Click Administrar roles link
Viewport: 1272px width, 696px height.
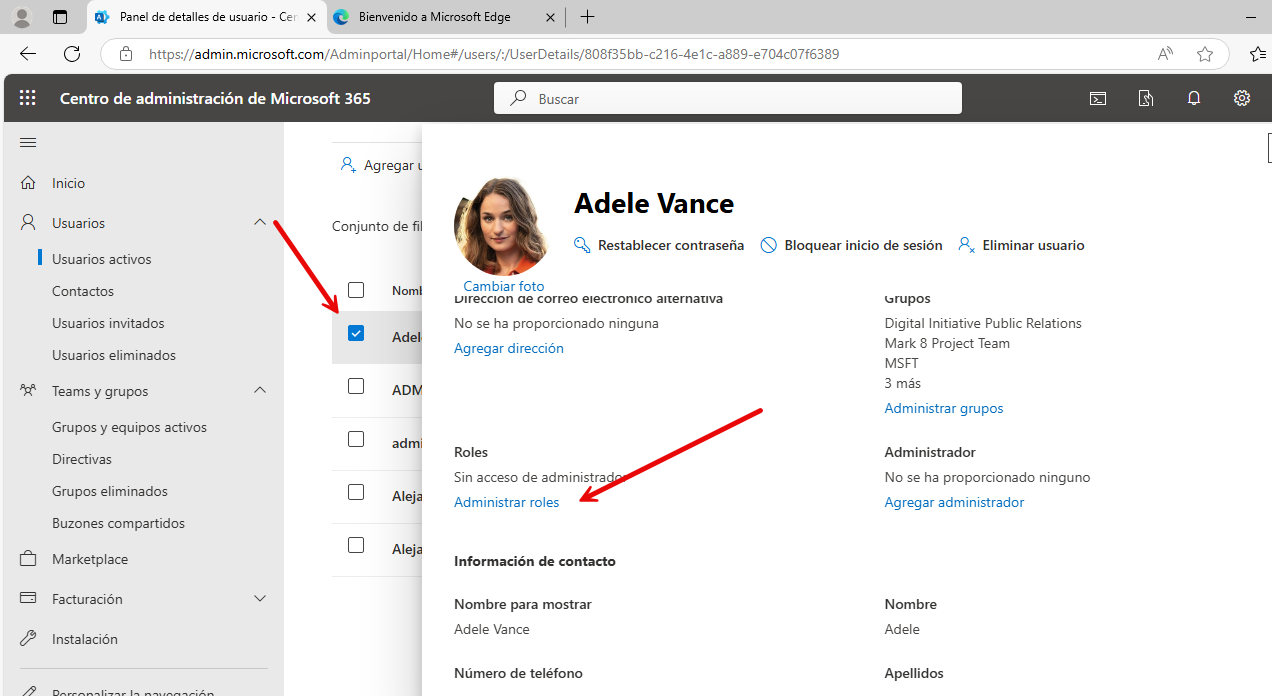click(x=506, y=502)
